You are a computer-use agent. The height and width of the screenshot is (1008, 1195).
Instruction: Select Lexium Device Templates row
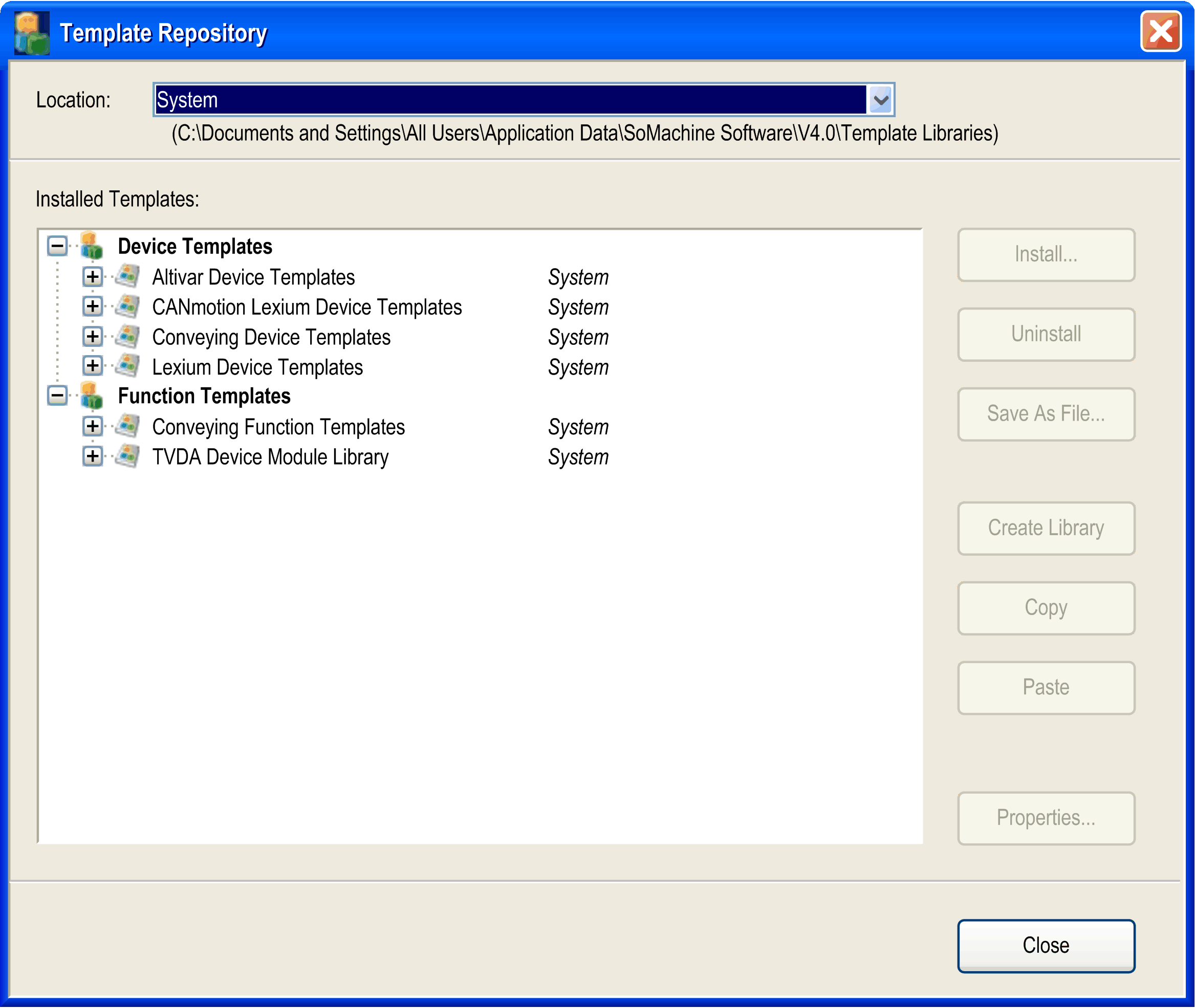257,367
